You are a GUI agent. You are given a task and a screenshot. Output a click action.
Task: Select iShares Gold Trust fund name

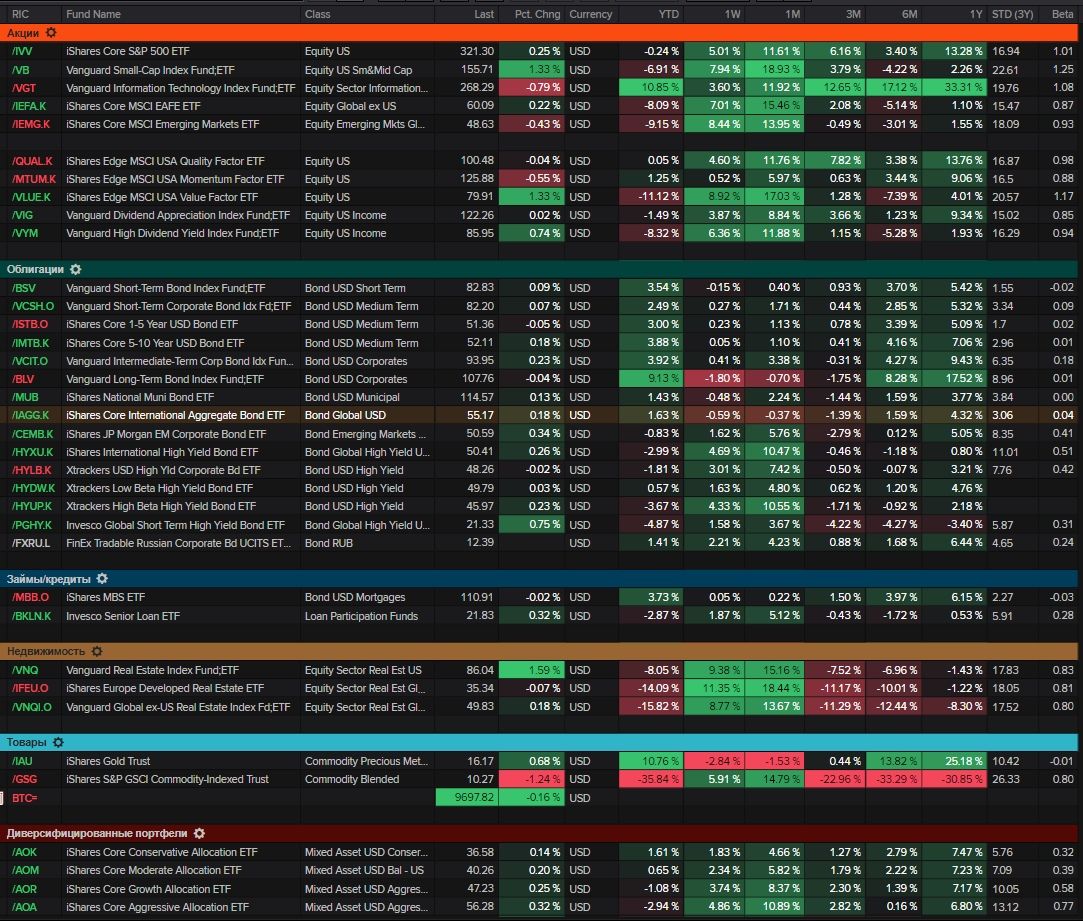click(x=108, y=761)
